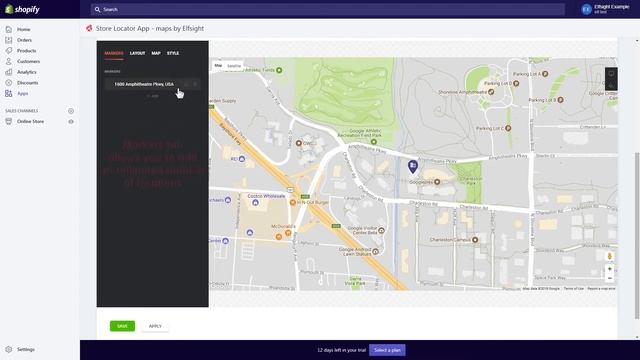
Task: Open the Orders section
Action: click(x=24, y=40)
